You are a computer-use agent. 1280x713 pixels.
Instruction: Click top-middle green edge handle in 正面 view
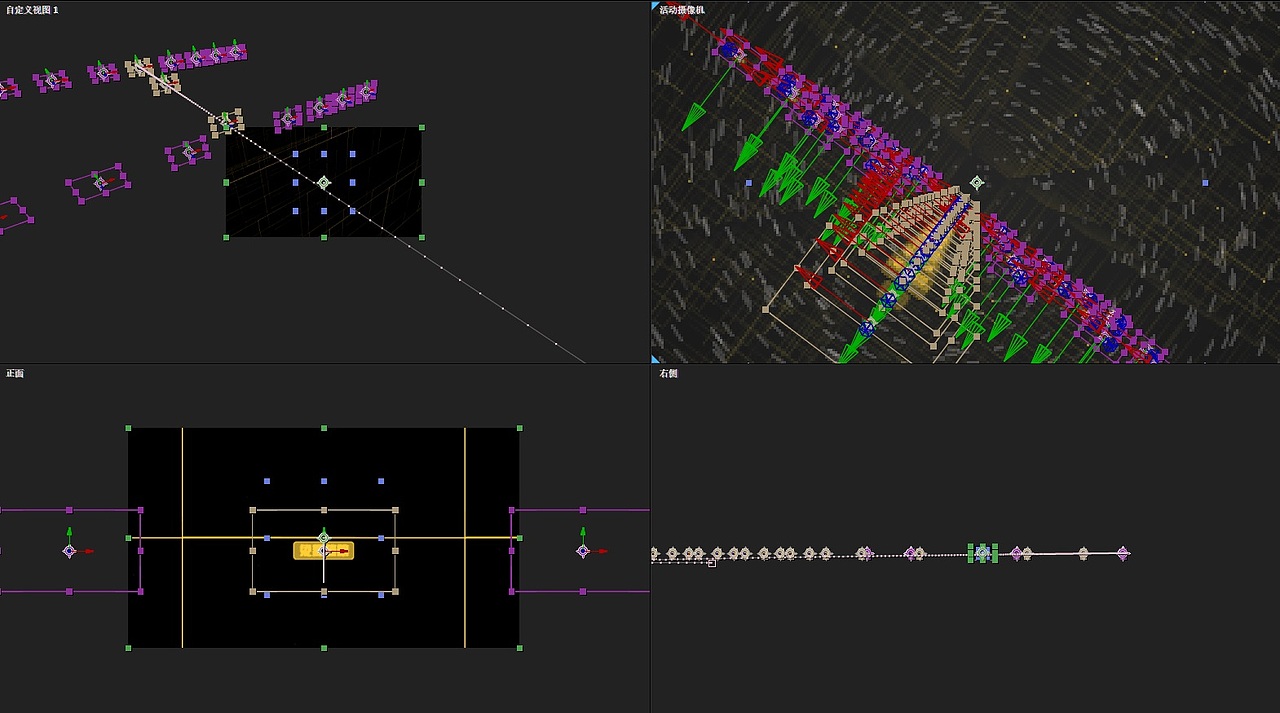[324, 428]
